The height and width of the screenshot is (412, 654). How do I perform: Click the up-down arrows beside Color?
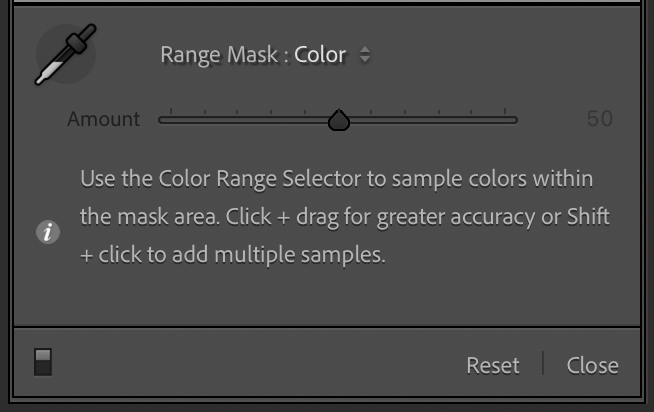tap(365, 56)
